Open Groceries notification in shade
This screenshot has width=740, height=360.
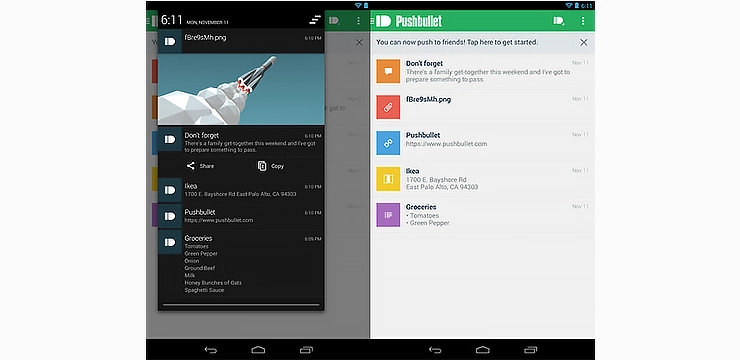coord(241,263)
